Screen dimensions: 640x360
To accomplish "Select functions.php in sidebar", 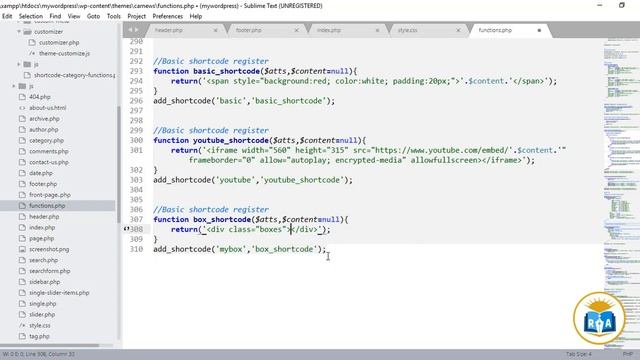I will coord(47,206).
